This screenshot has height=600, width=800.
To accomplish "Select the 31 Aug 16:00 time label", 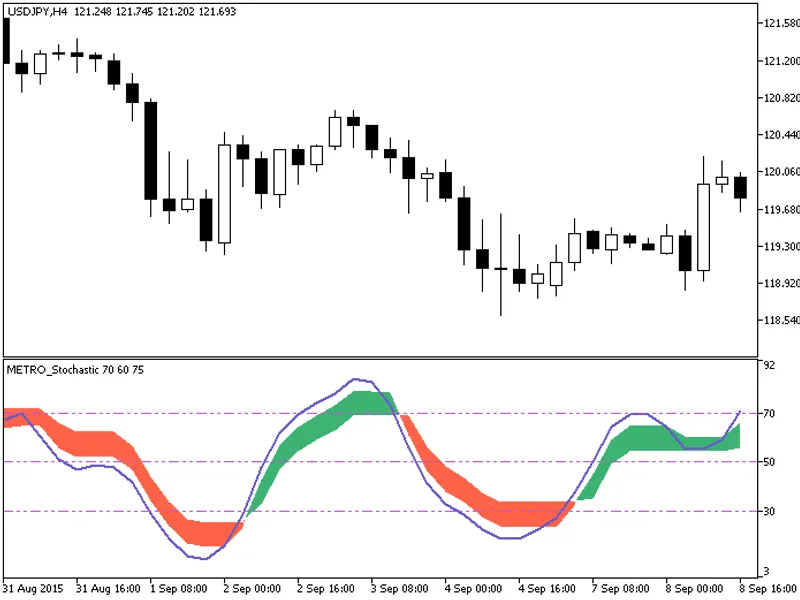I will pyautogui.click(x=108, y=589).
